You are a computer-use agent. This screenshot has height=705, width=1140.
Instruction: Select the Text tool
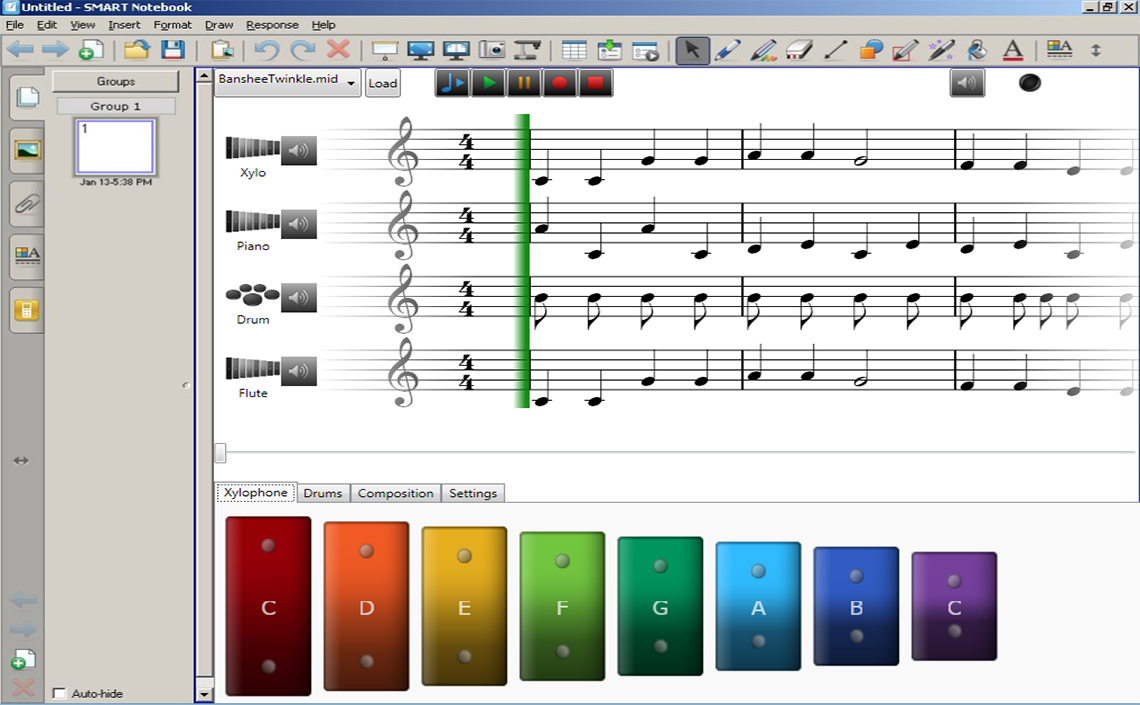pyautogui.click(x=1013, y=50)
